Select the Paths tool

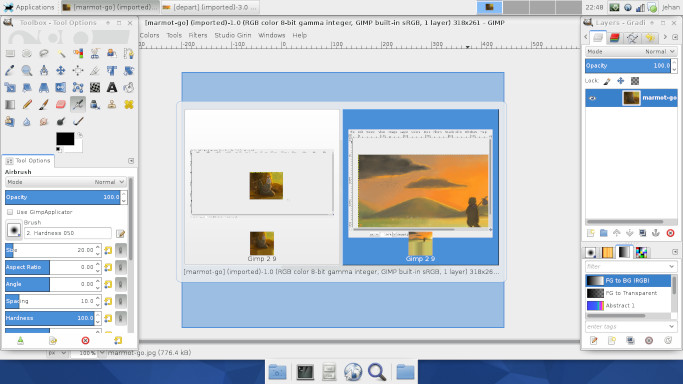(x=129, y=54)
